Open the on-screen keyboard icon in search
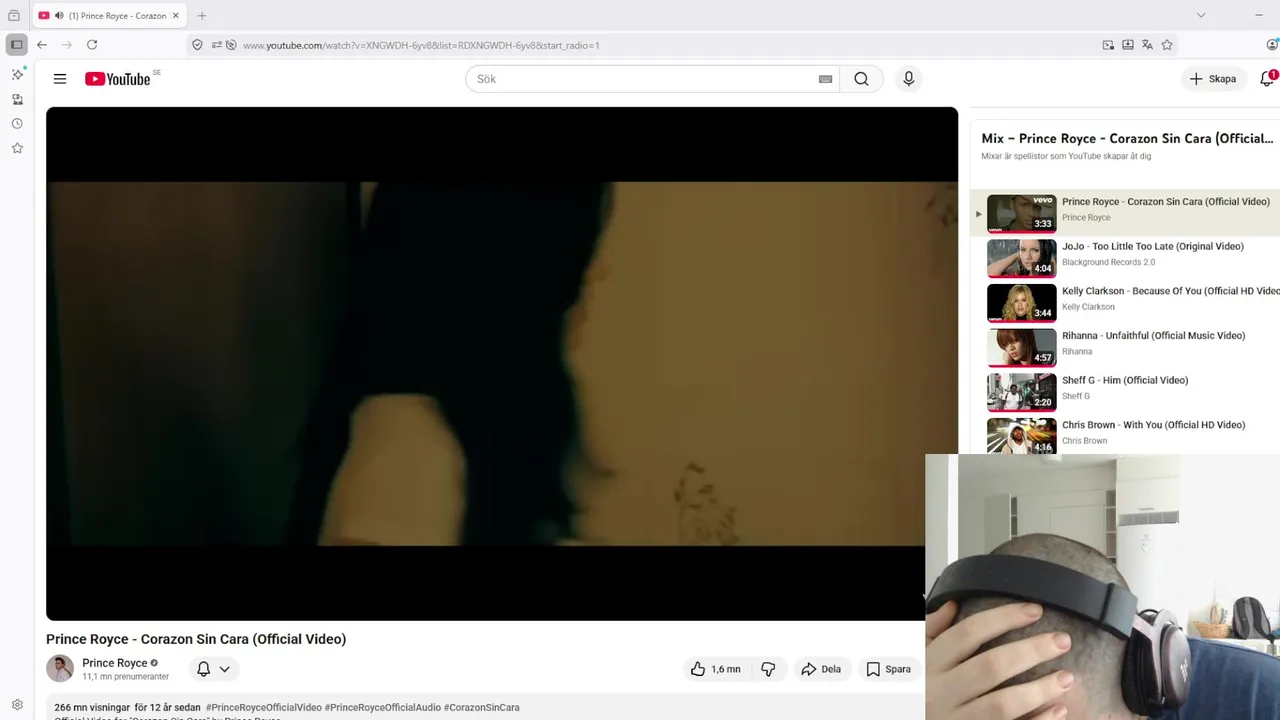Image resolution: width=1280 pixels, height=720 pixels. pyautogui.click(x=825, y=79)
